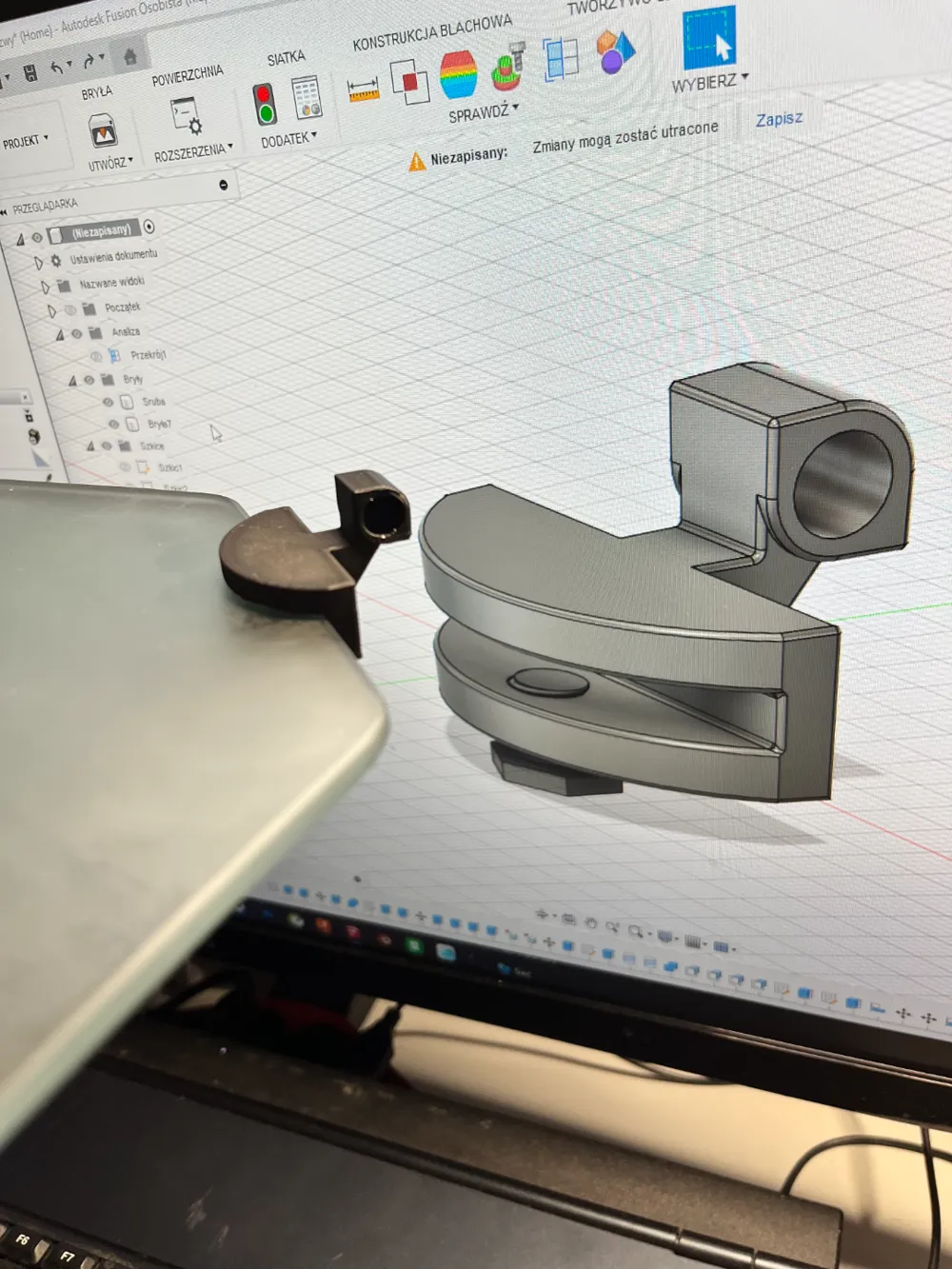Click the gear icon beside Ustawienia dokumentu
The height and width of the screenshot is (1269, 952).
tap(56, 260)
